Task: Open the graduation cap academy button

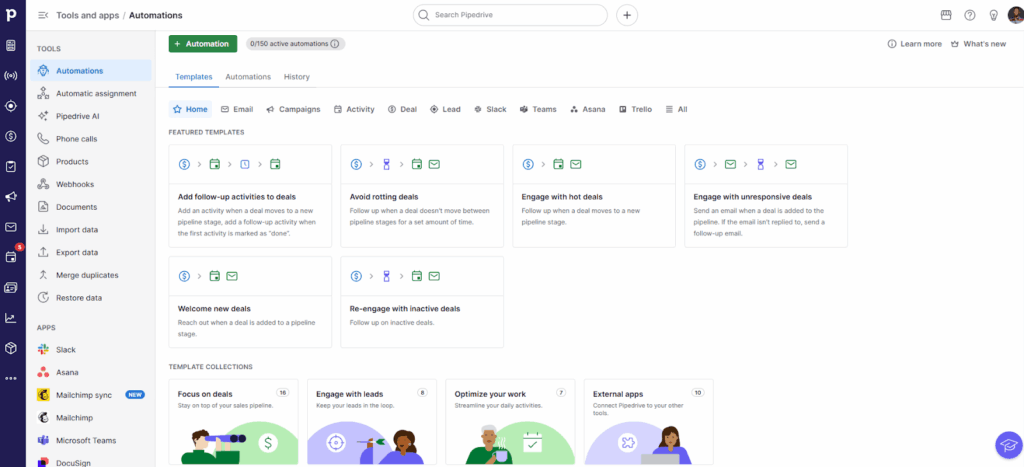Action: (x=1008, y=444)
